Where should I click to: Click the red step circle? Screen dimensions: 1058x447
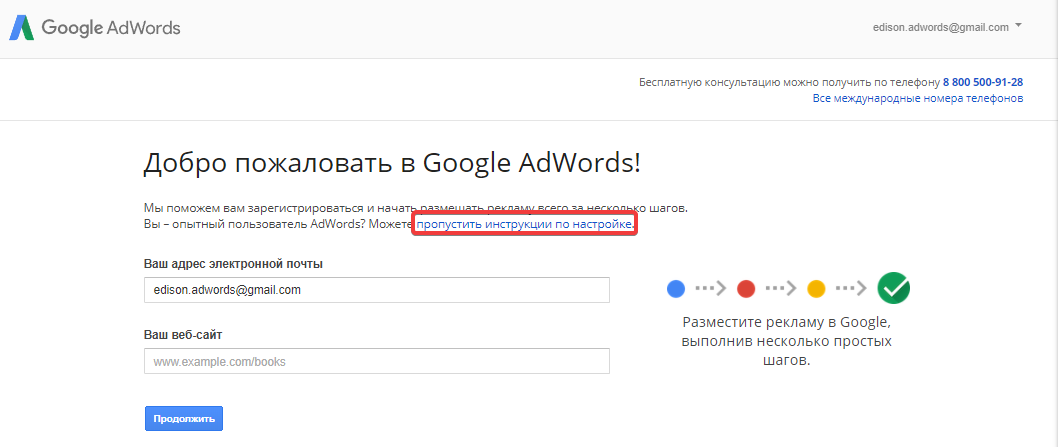(x=746, y=289)
